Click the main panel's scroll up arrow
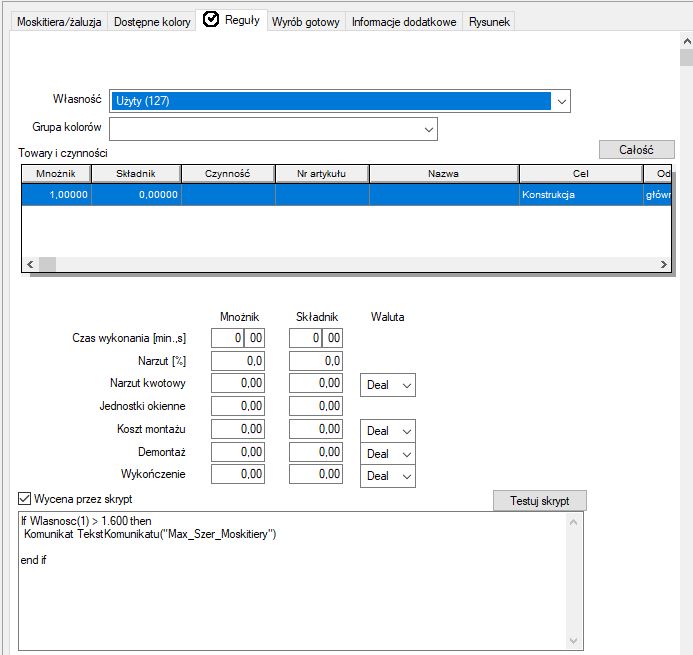Image resolution: width=693 pixels, height=655 pixels. click(x=687, y=42)
